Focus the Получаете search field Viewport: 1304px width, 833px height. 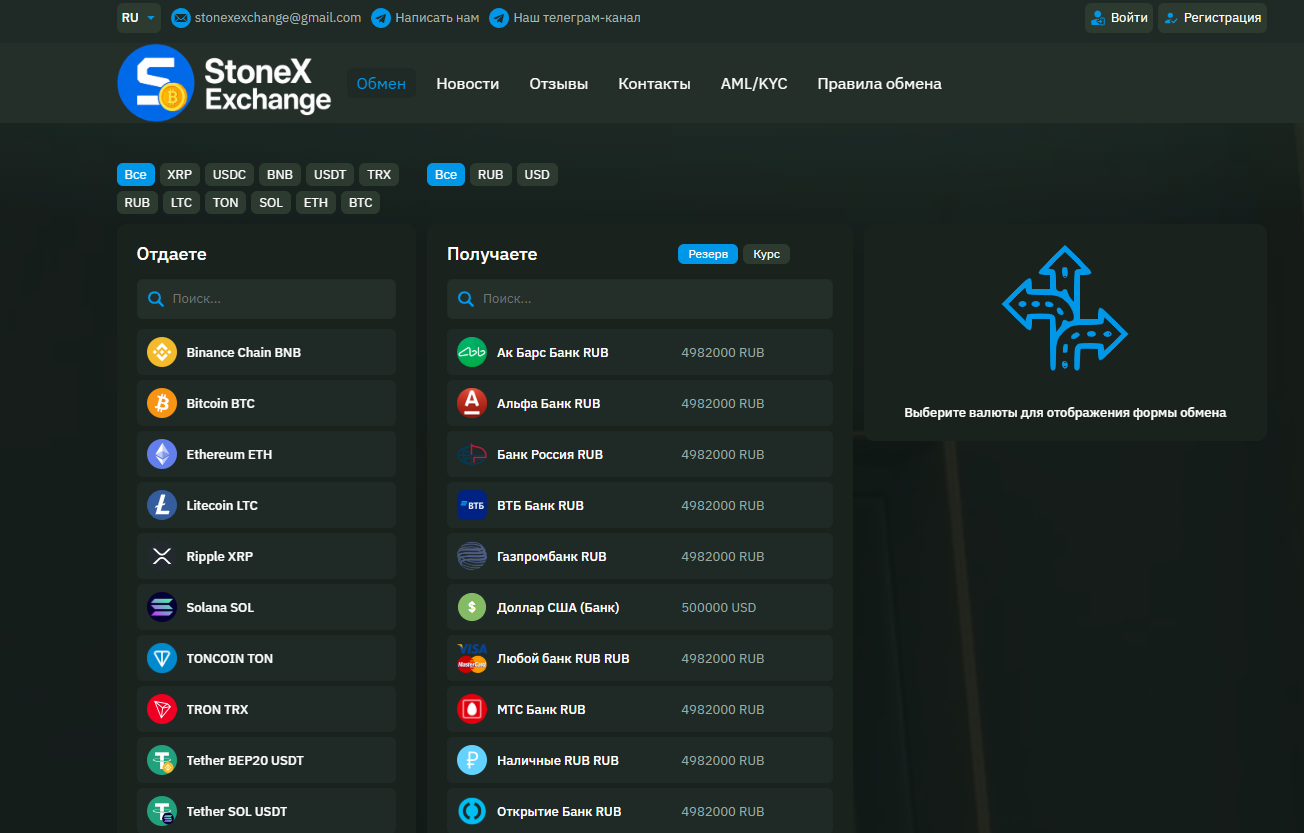click(x=640, y=299)
